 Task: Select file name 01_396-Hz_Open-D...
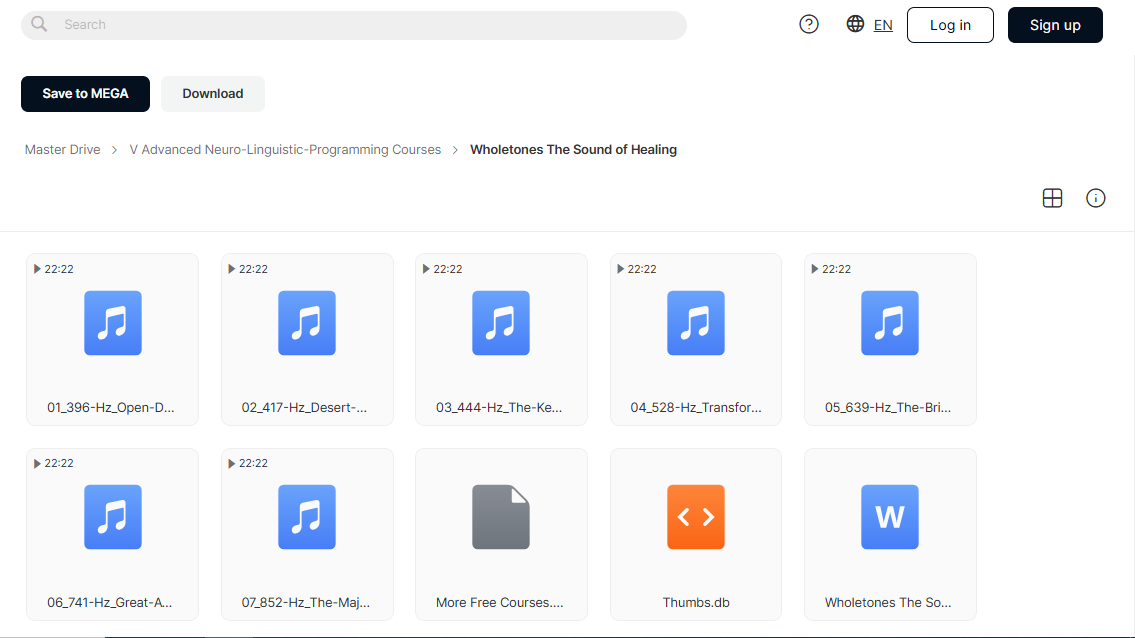pos(111,408)
